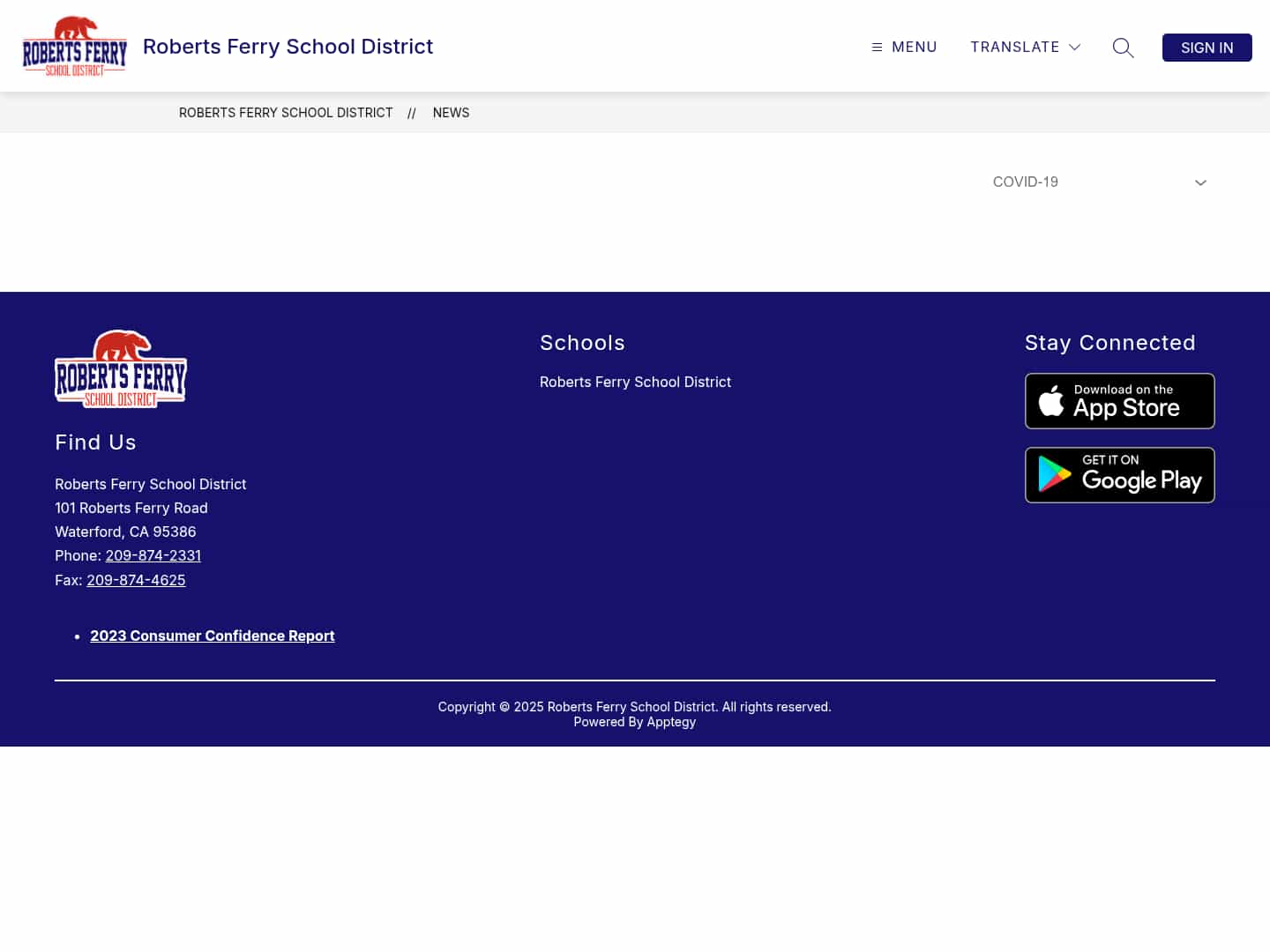Click the COVID-19 dropdown chevron arrow
1270x952 pixels.
1200,182
